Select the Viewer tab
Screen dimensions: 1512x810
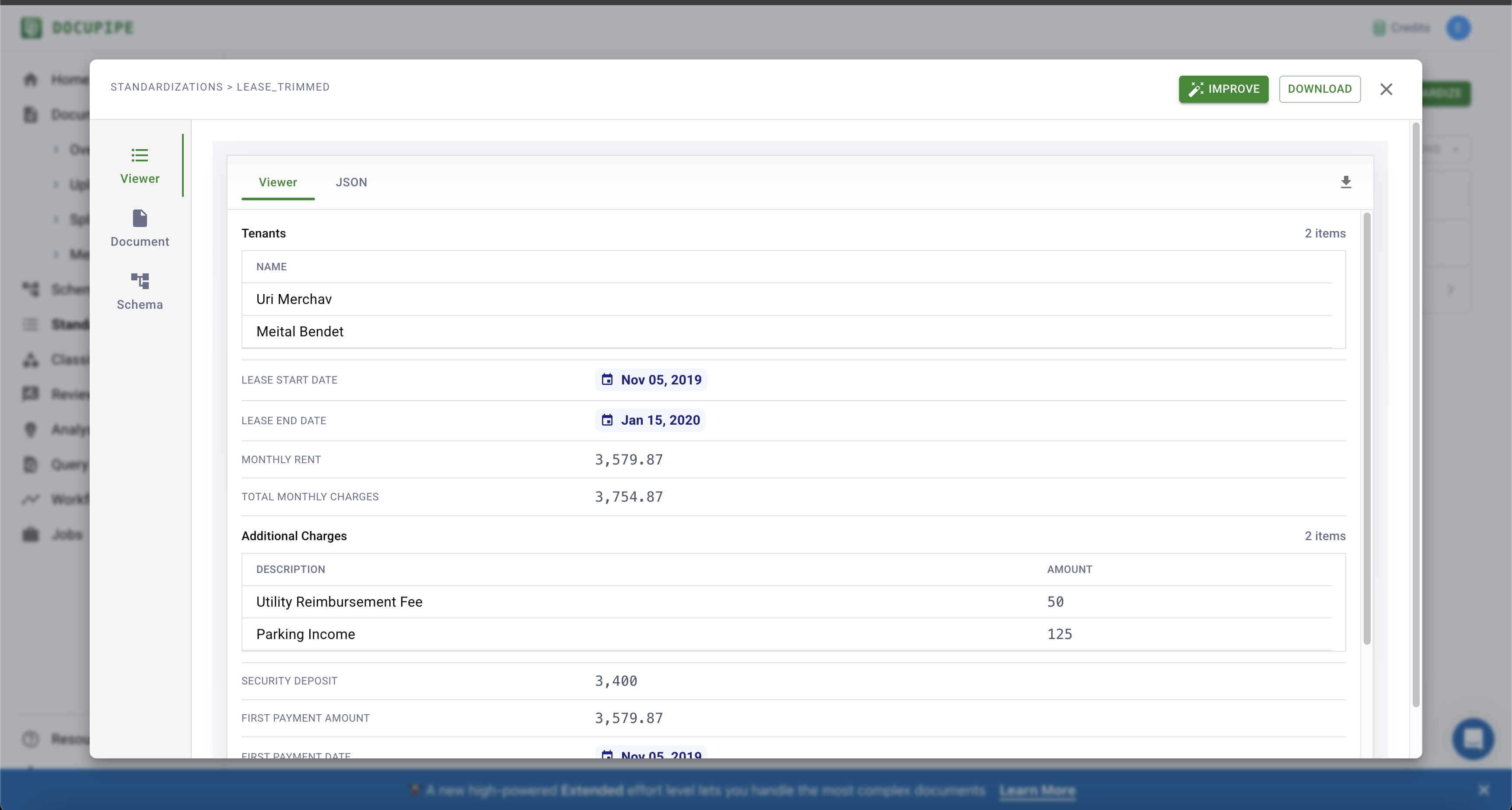point(278,182)
